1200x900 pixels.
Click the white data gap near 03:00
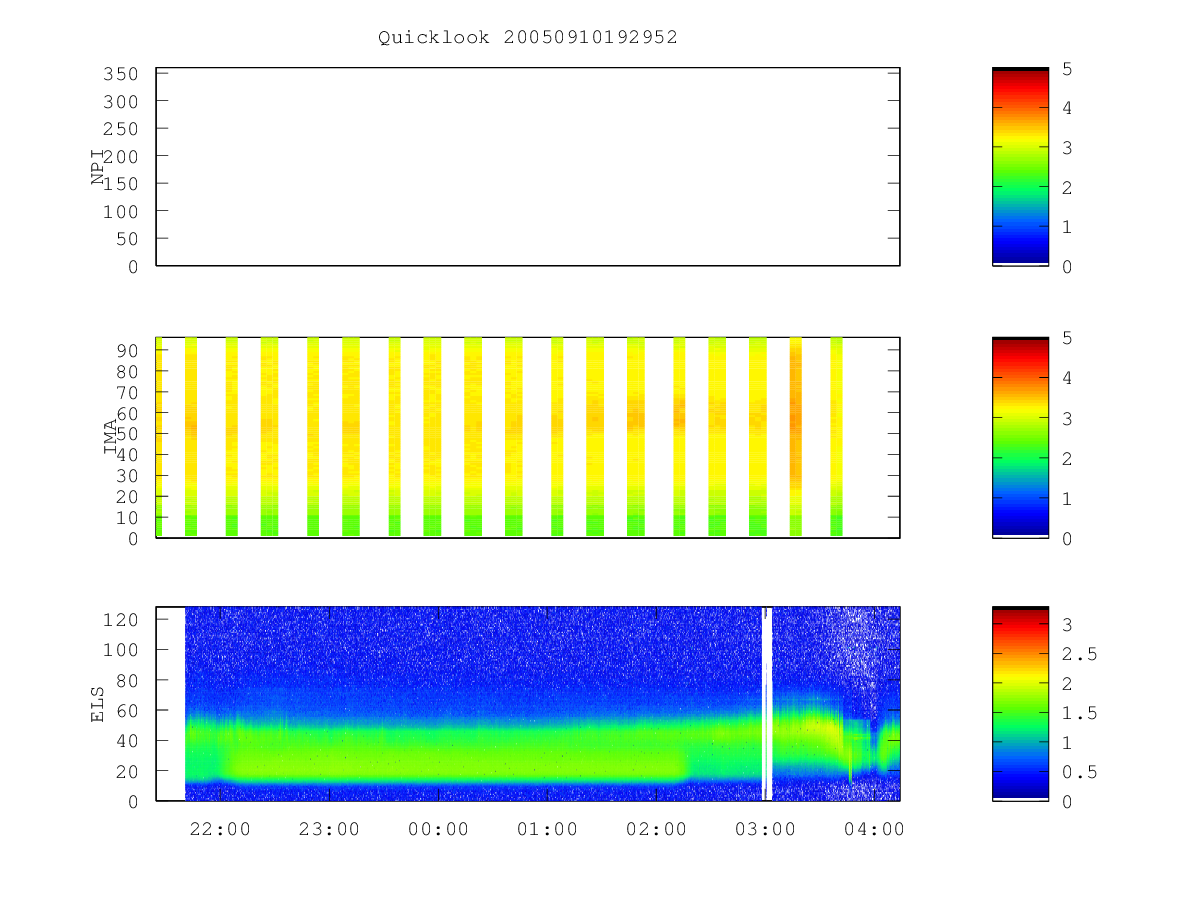[767, 704]
